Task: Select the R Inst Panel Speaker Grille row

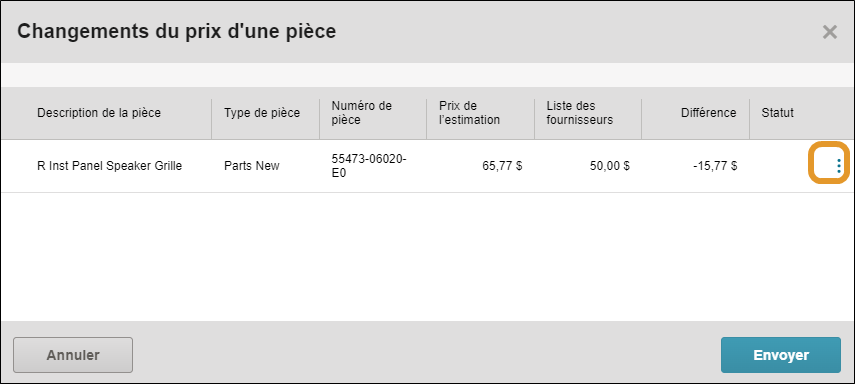Action: (428, 166)
